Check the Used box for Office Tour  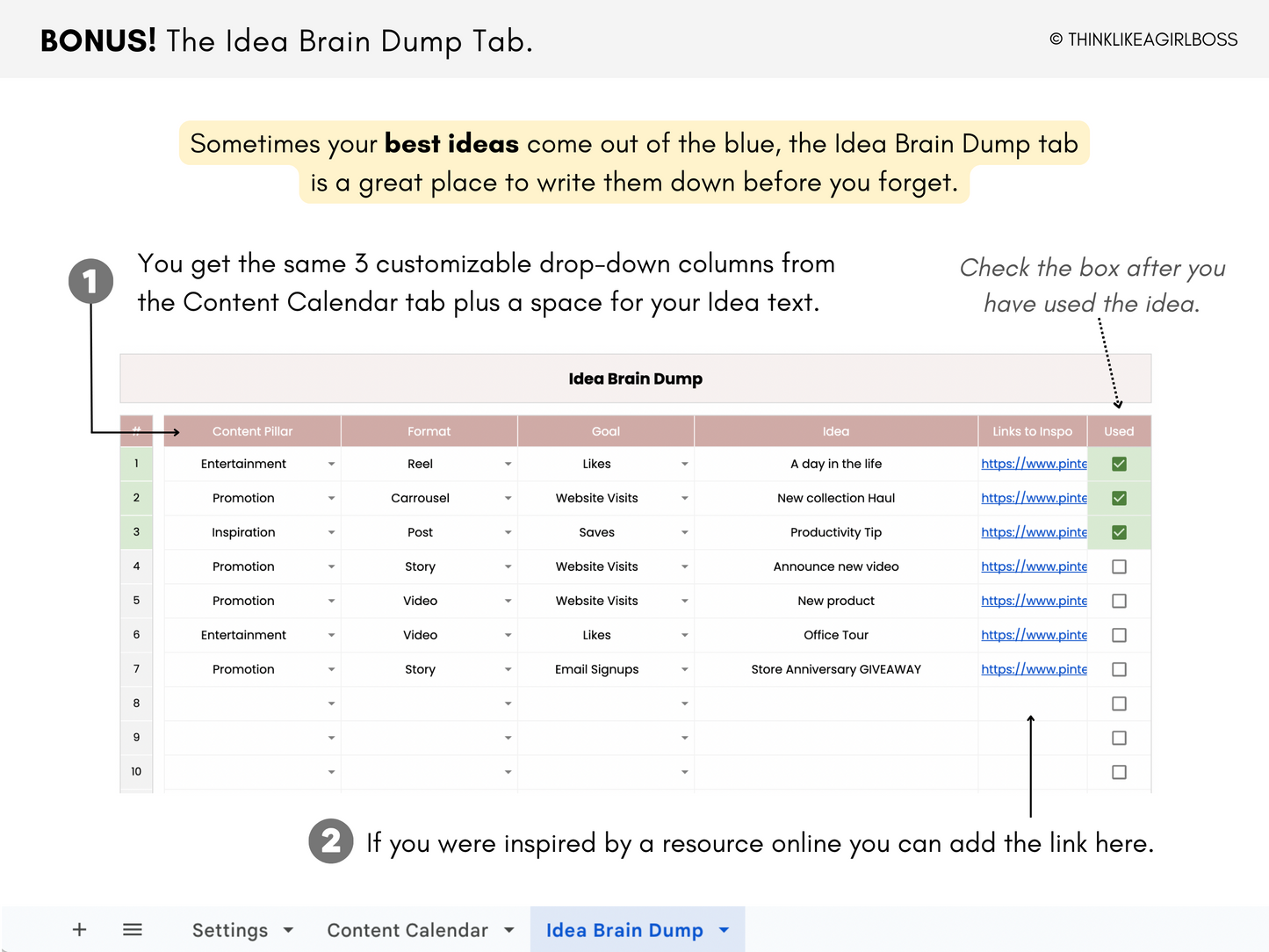tap(1119, 634)
